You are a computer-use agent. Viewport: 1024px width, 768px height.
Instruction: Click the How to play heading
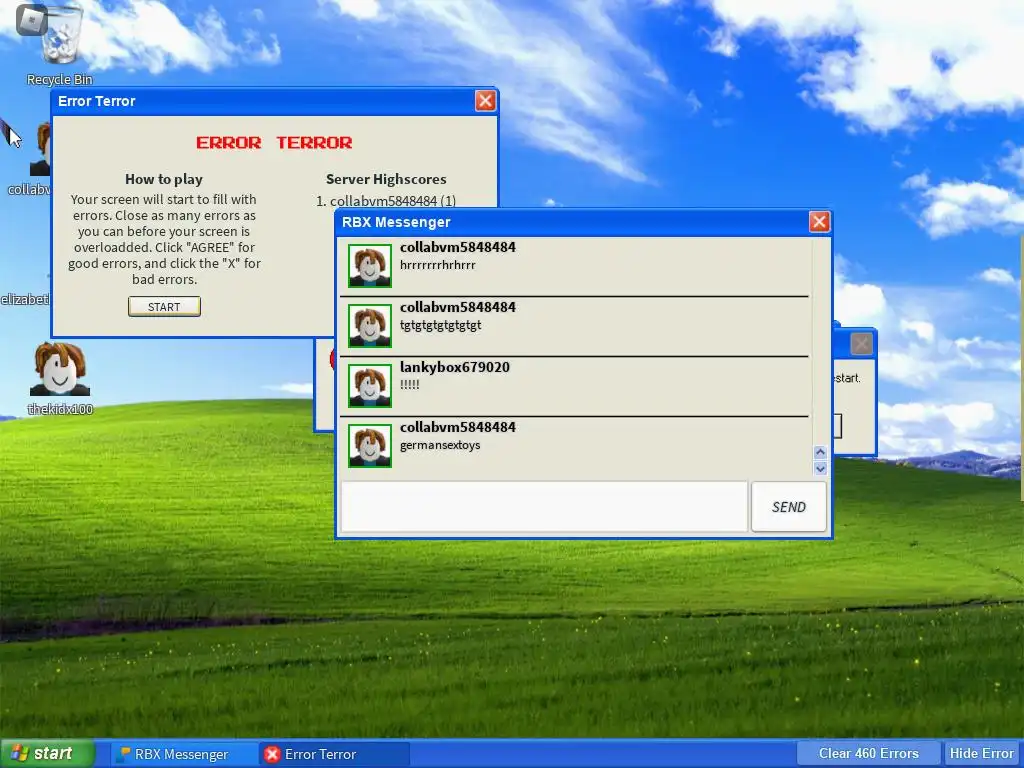click(164, 179)
